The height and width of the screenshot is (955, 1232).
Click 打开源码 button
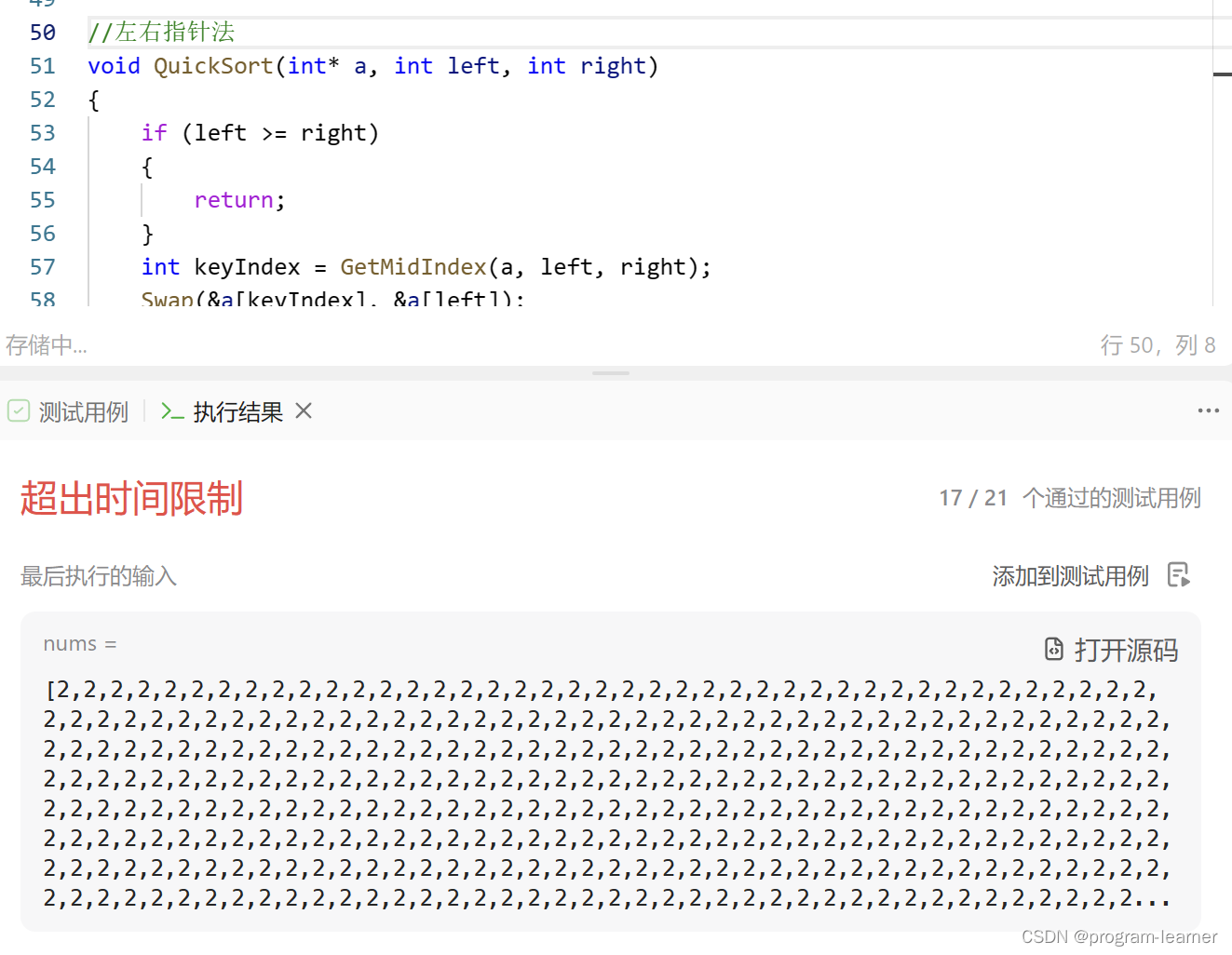(x=1111, y=650)
